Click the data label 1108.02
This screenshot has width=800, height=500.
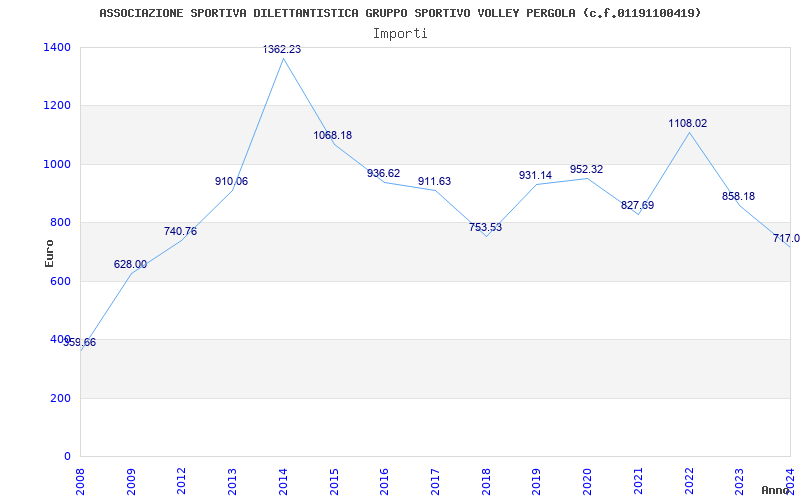pos(688,123)
